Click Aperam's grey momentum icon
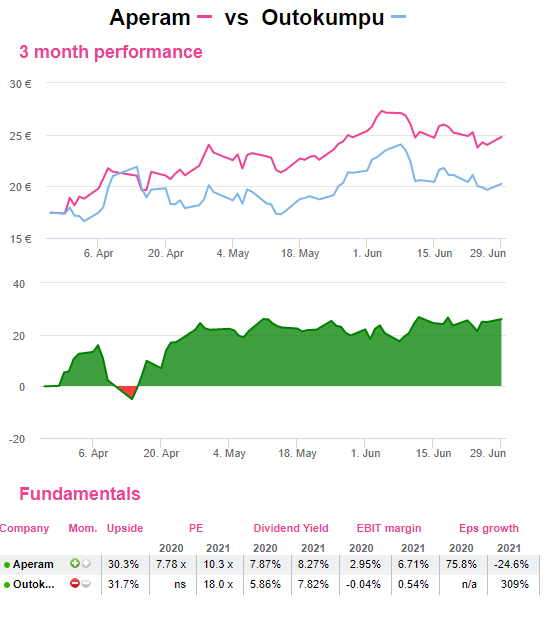 (86, 563)
